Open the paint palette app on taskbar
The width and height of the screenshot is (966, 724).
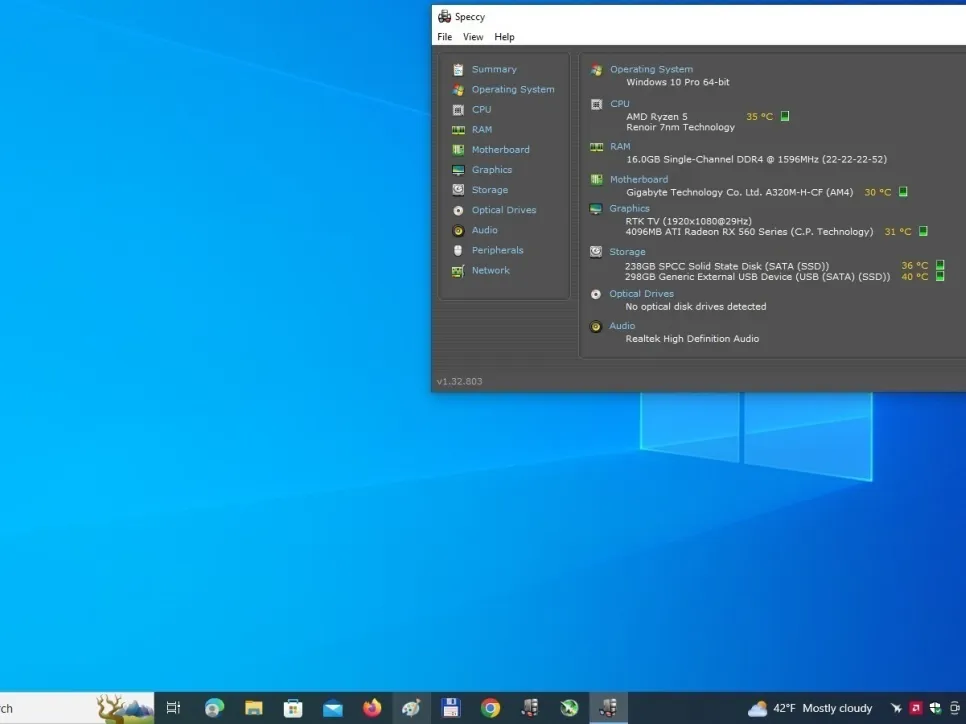coord(411,708)
